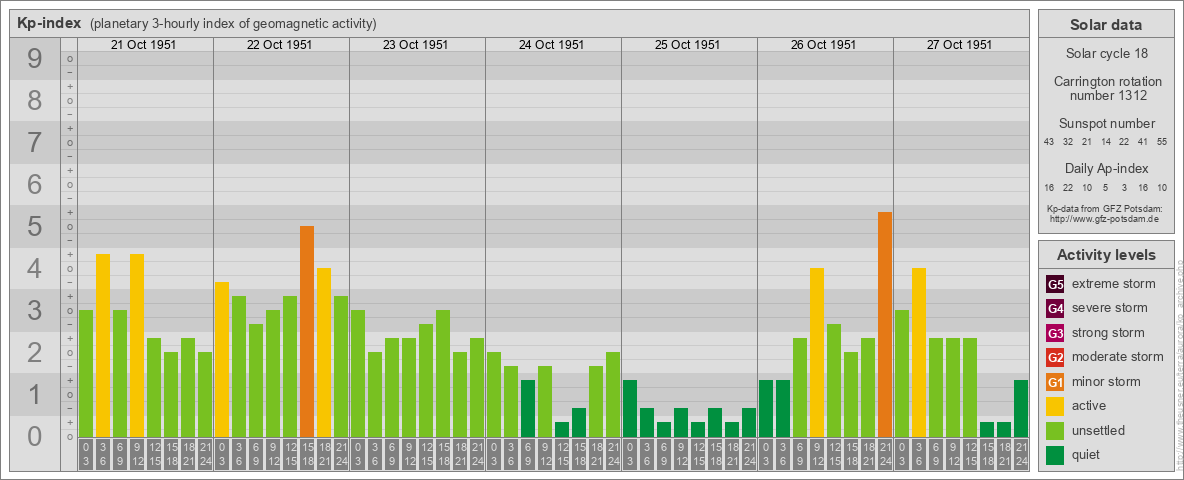1184x480 pixels.
Task: Select the 25 Oct 1951 date header
Action: point(689,45)
